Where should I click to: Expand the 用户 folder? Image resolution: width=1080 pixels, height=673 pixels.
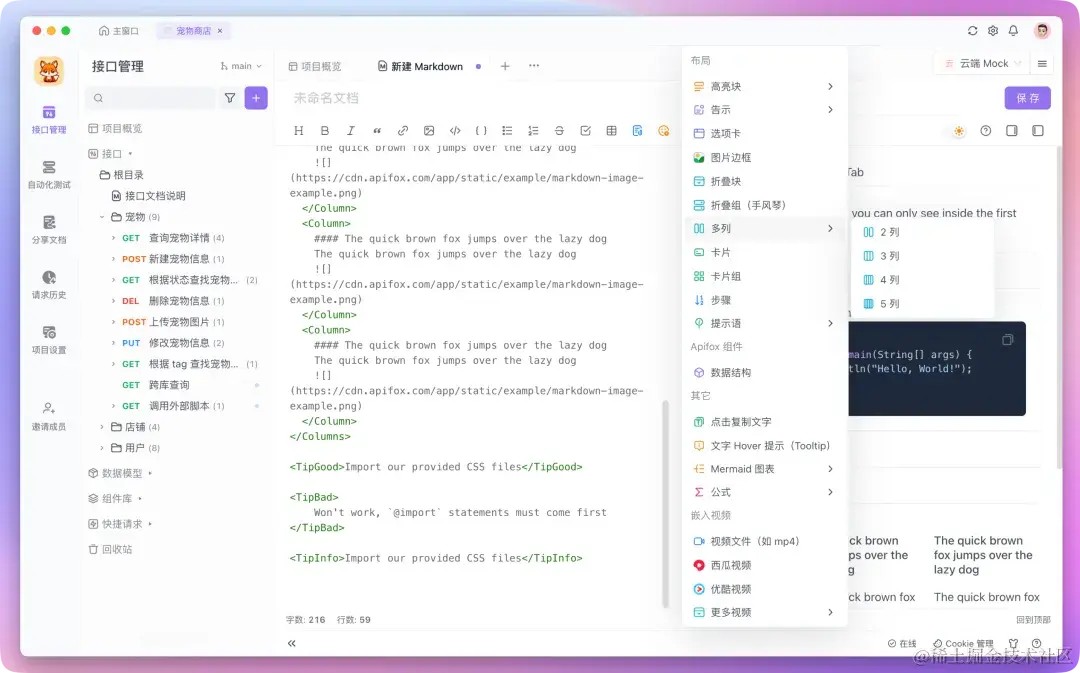point(102,448)
